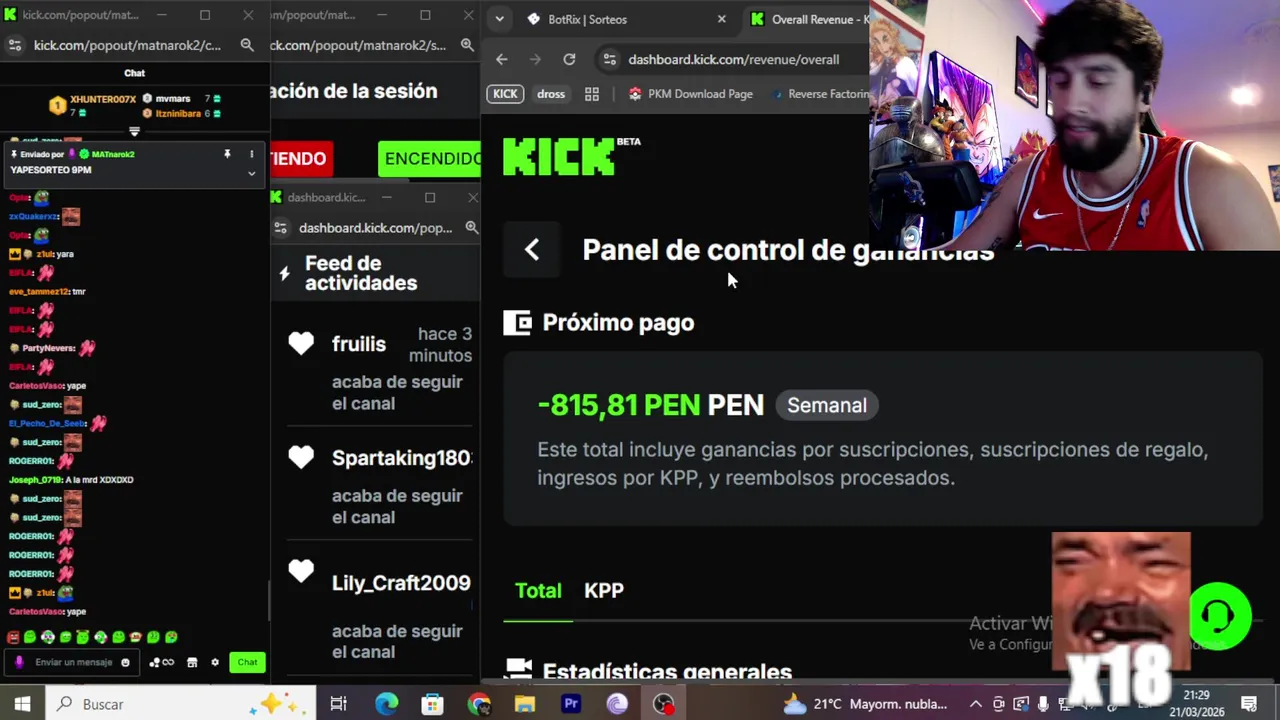
Task: Expand the gifters leaderboard handle
Action: coord(134,131)
